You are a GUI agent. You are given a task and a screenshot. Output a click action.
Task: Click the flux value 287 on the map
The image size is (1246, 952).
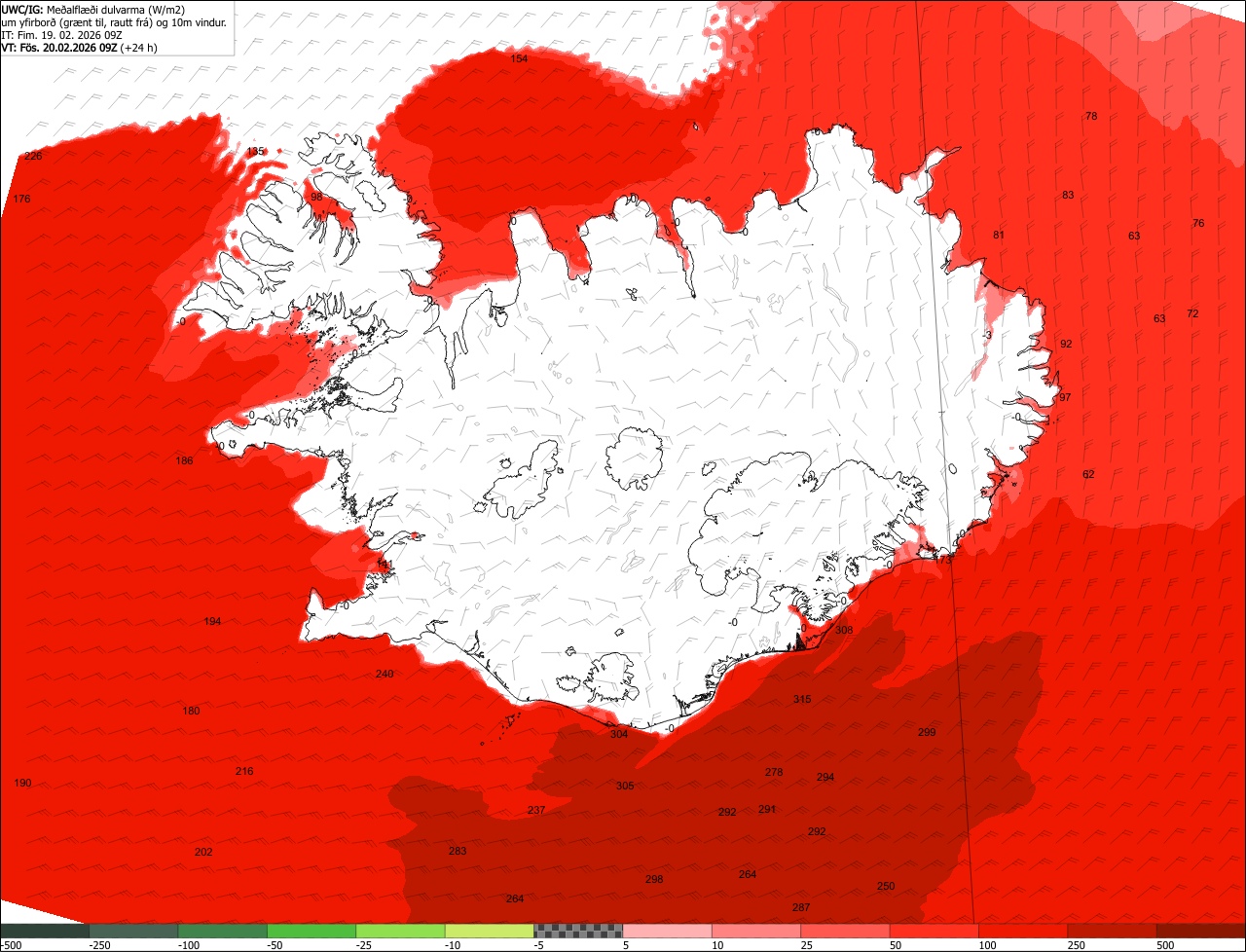(801, 907)
